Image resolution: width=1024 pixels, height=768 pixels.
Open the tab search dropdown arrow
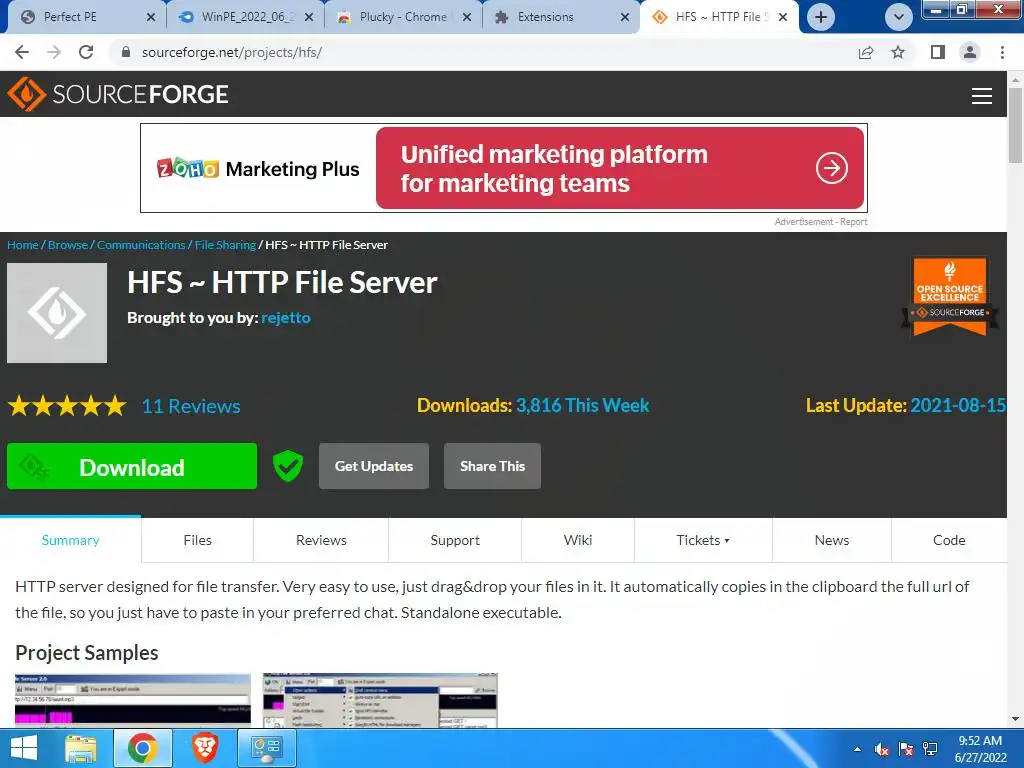(899, 17)
